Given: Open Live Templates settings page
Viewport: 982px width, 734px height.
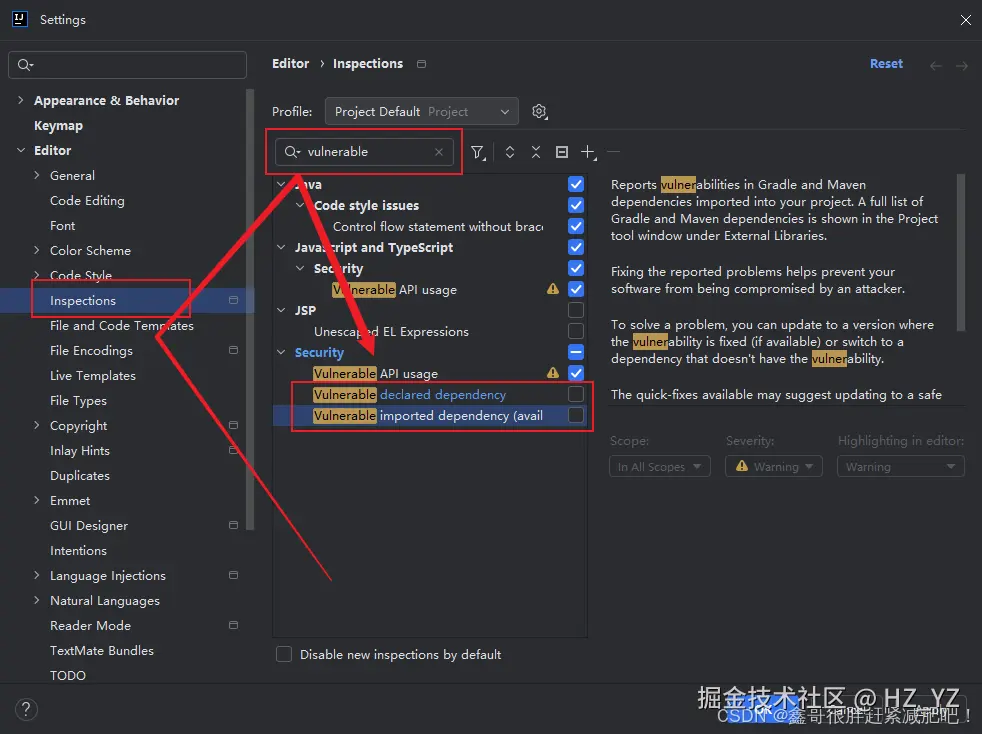Looking at the screenshot, I should [93, 376].
